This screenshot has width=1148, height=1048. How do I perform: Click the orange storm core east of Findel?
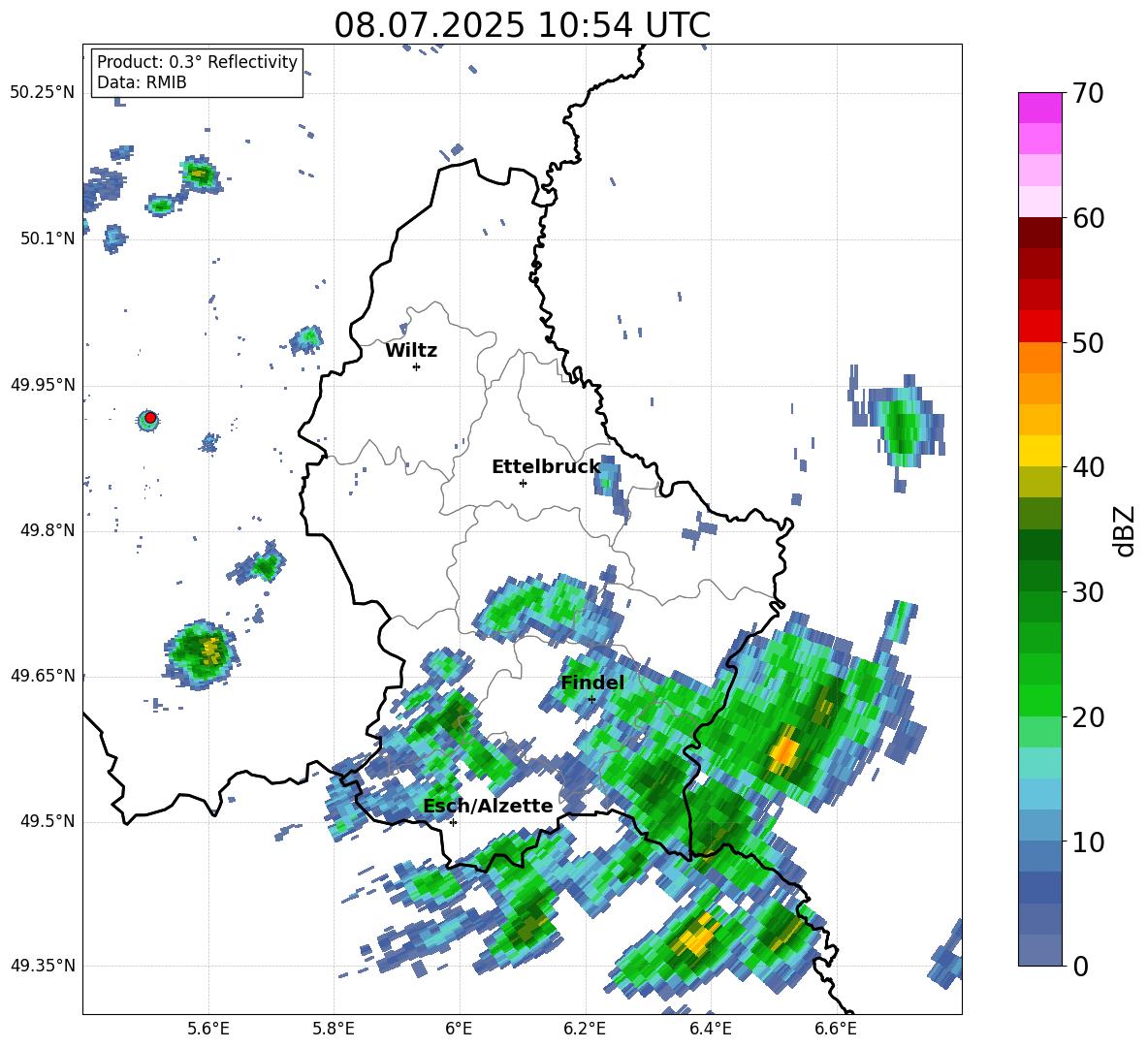(x=784, y=751)
